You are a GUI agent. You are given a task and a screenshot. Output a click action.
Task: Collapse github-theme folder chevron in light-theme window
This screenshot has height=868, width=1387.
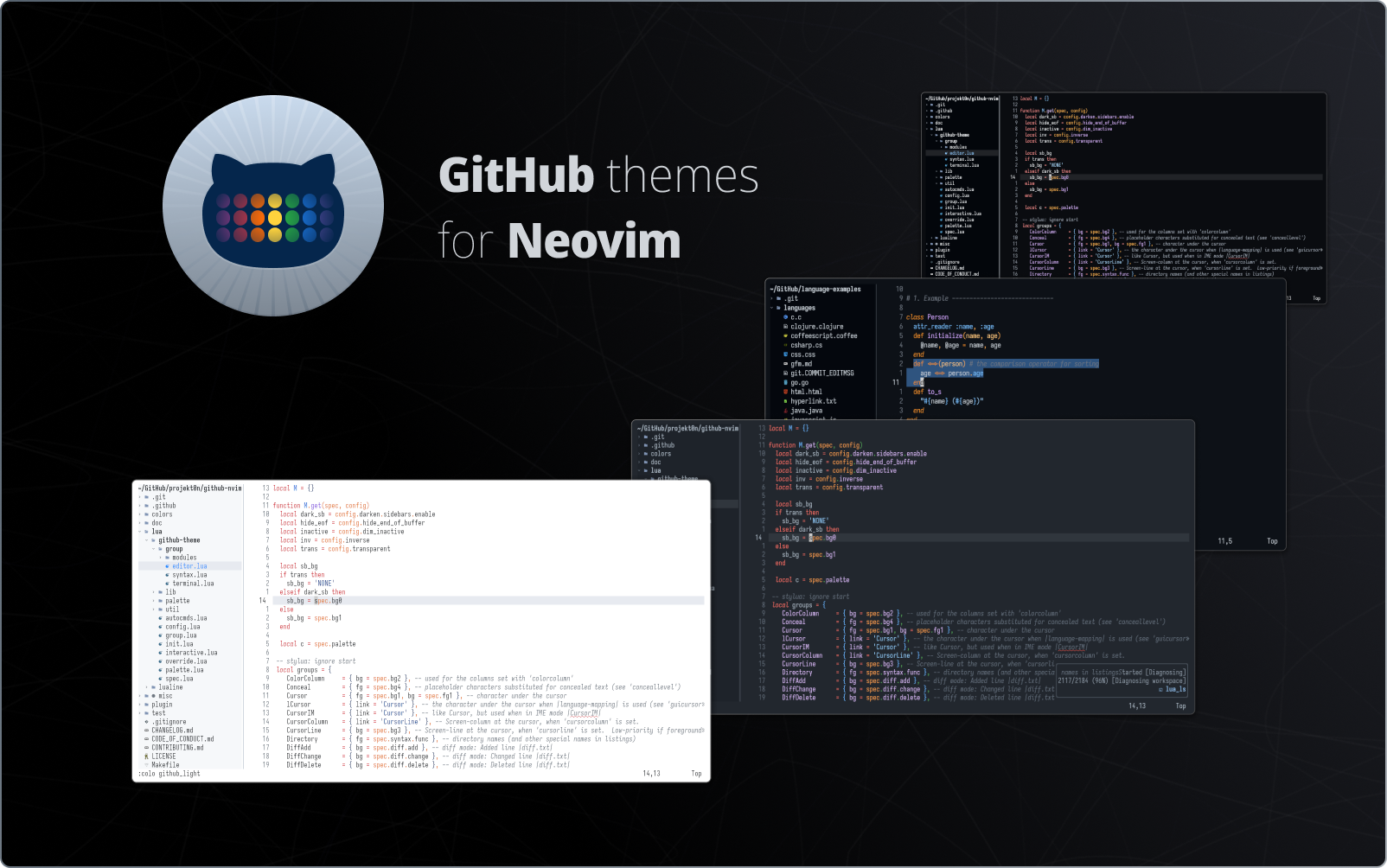coord(147,540)
